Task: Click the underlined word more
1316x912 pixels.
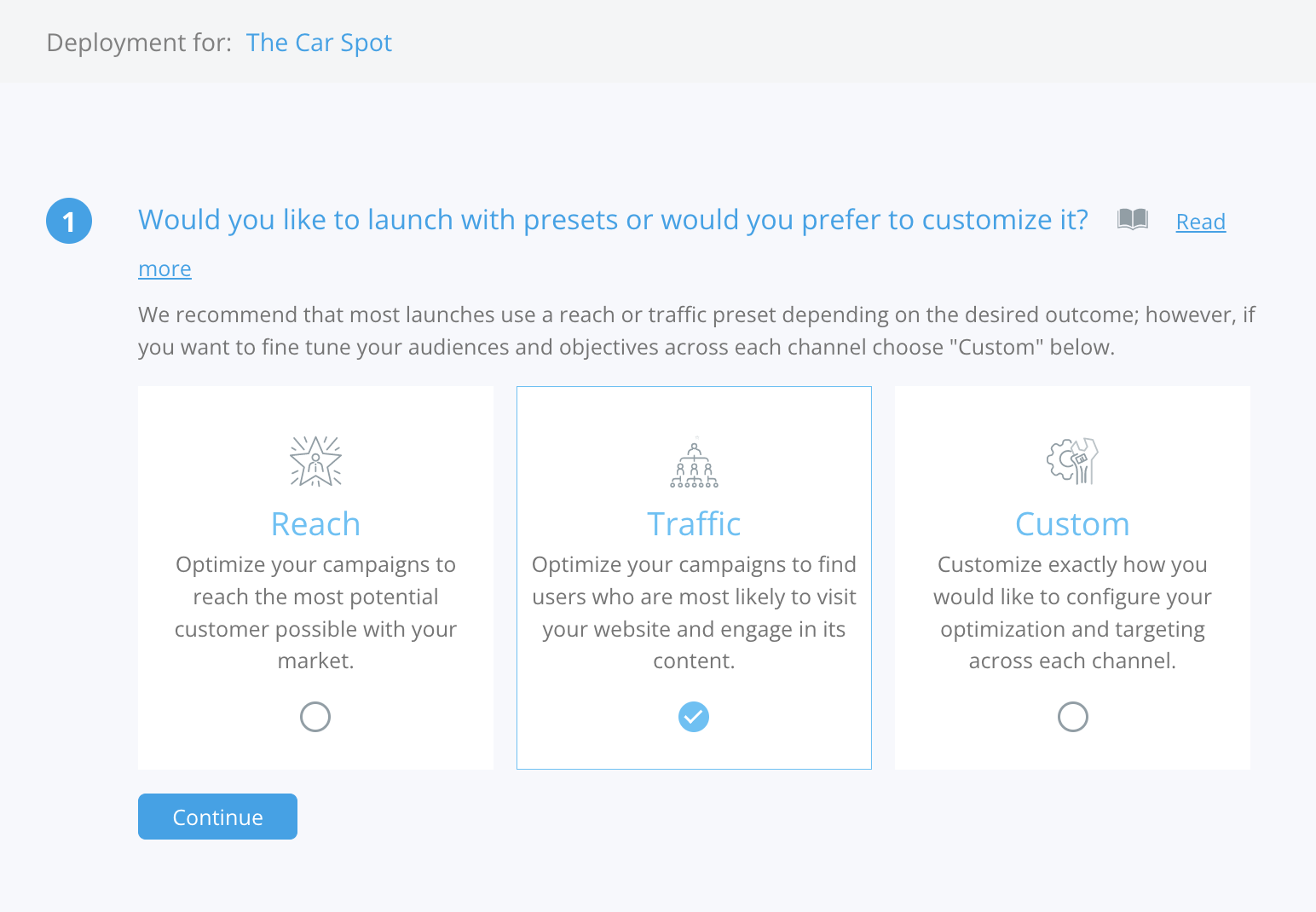Action: [x=164, y=269]
